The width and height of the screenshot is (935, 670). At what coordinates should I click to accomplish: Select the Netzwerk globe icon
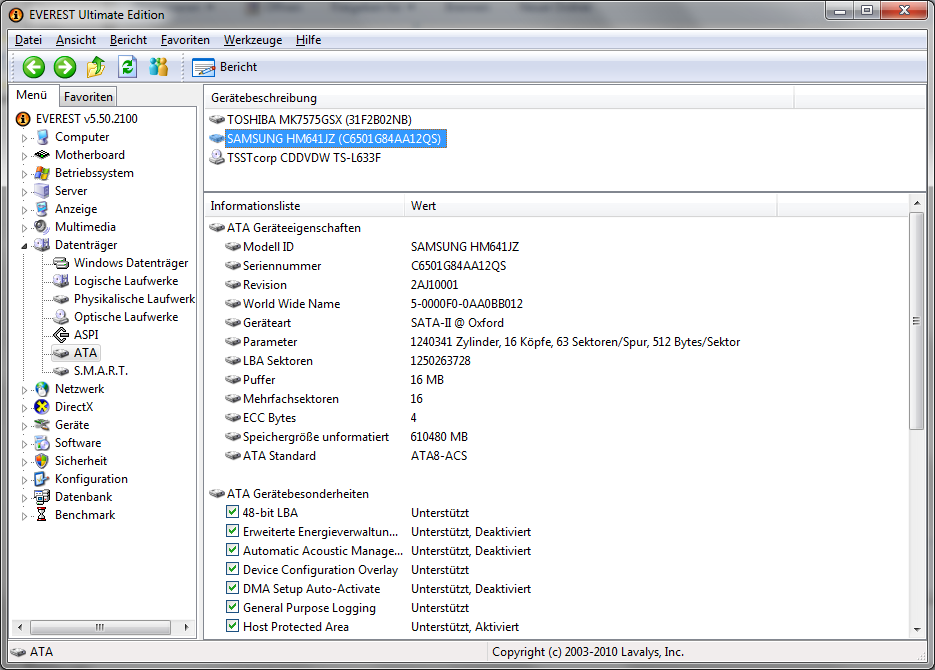[42, 389]
